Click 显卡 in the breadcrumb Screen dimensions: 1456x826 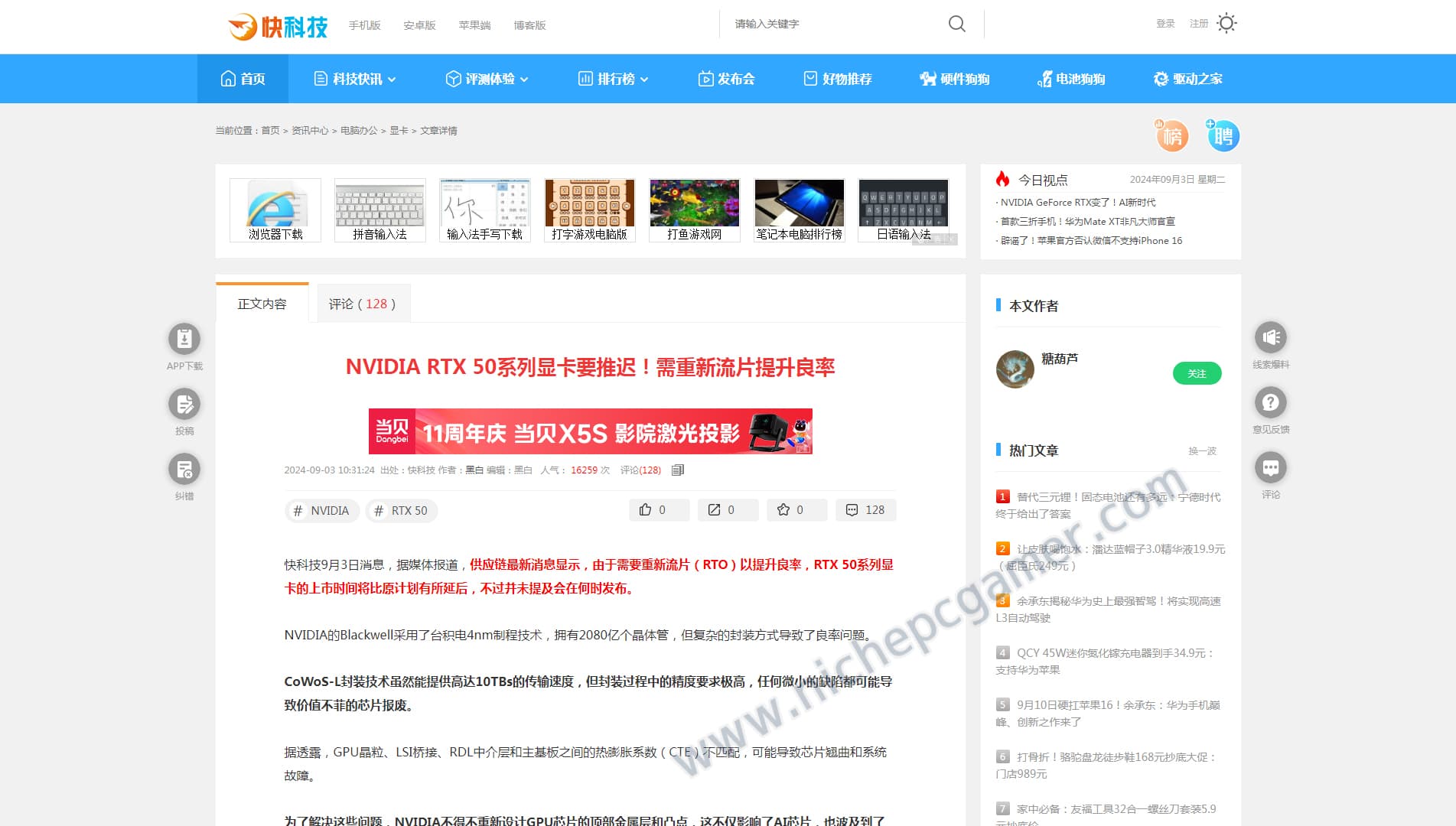(399, 131)
